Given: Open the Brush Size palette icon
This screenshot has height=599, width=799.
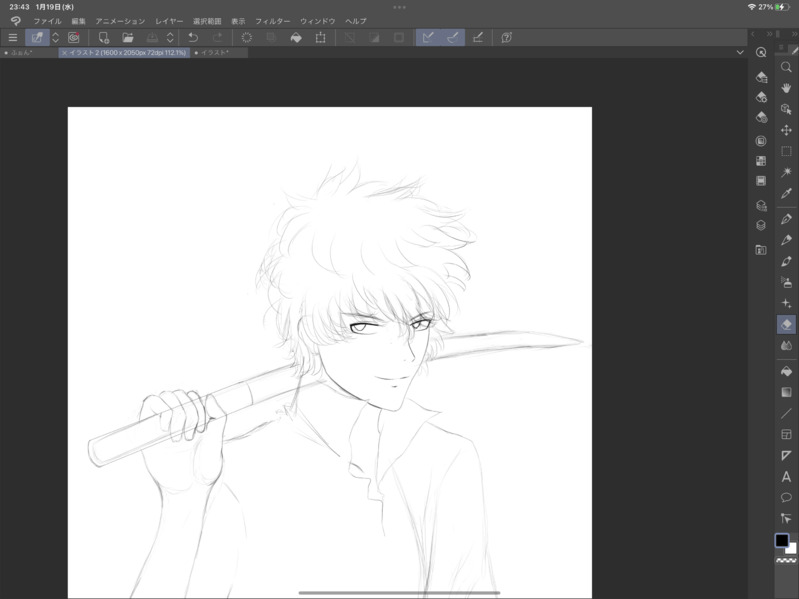Looking at the screenshot, I should click(761, 117).
